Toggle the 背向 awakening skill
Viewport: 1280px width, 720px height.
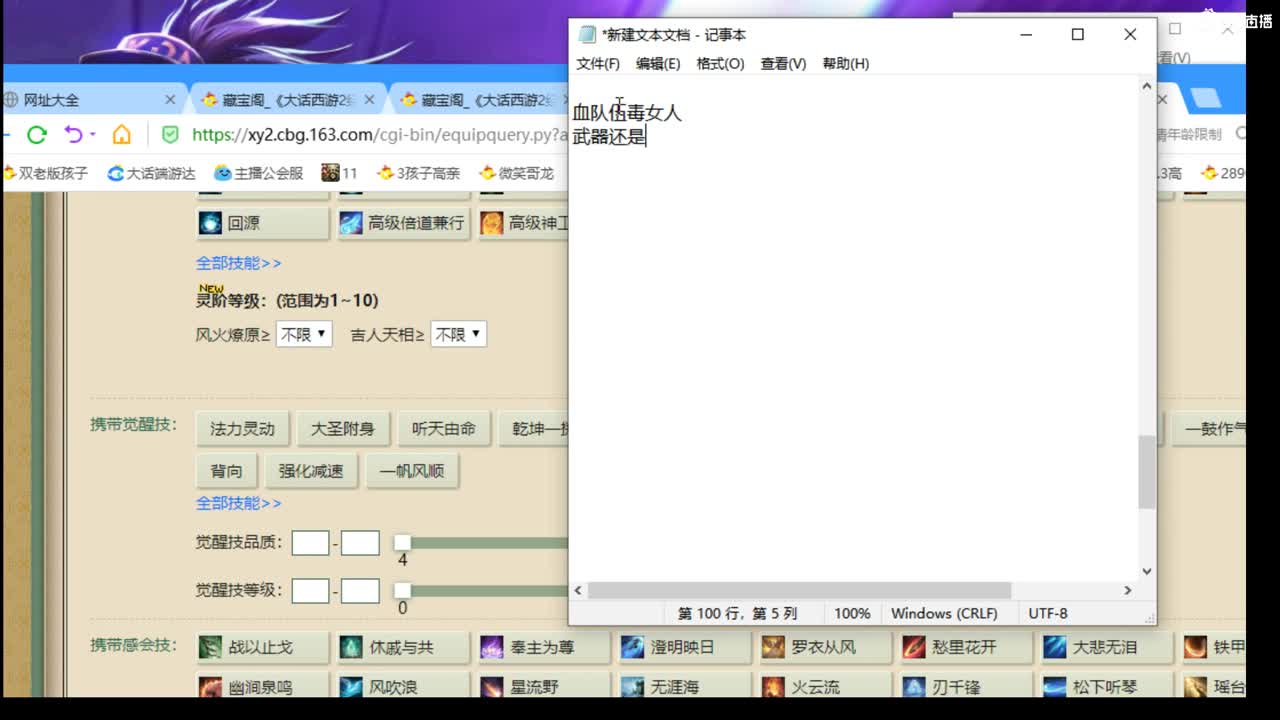tap(226, 471)
